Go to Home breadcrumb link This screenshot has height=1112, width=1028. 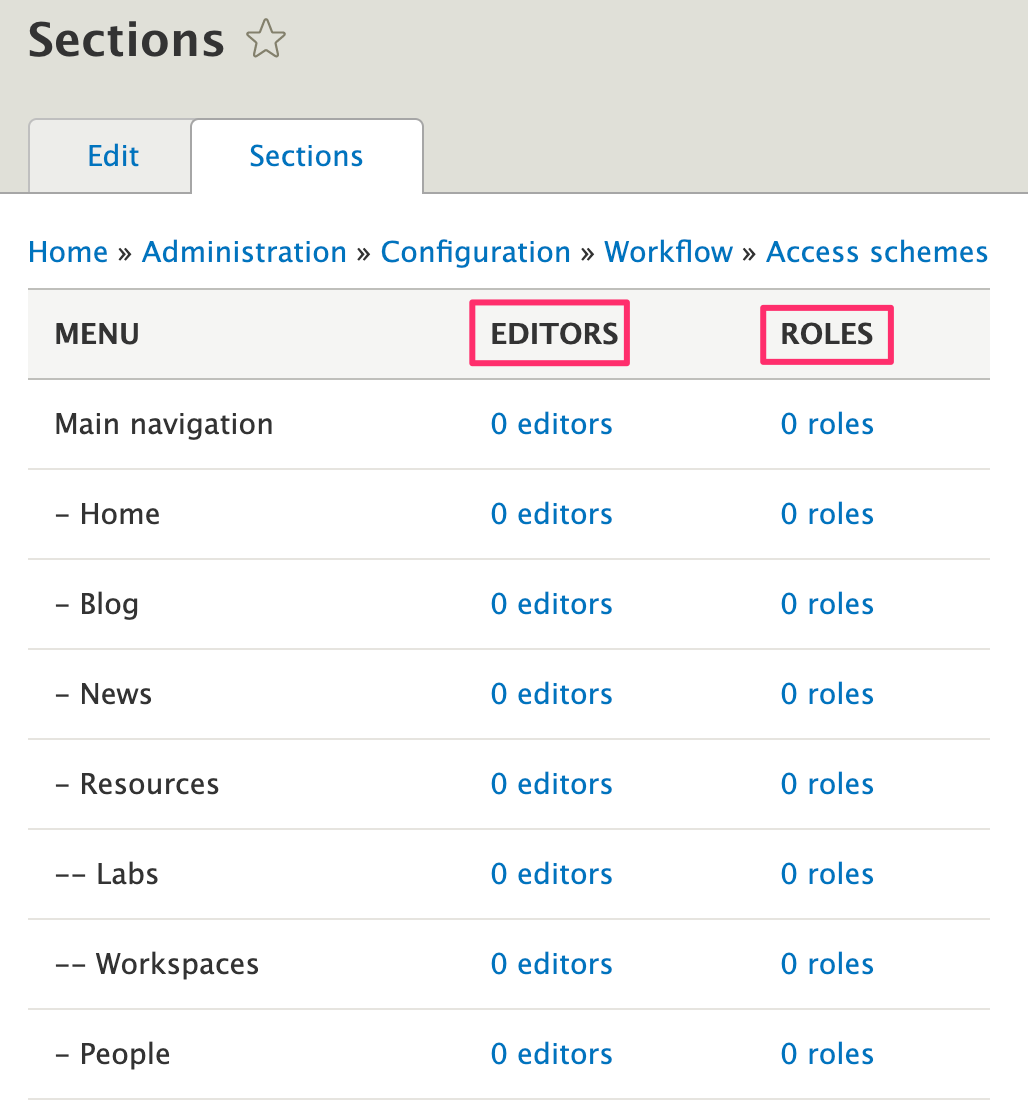click(68, 252)
